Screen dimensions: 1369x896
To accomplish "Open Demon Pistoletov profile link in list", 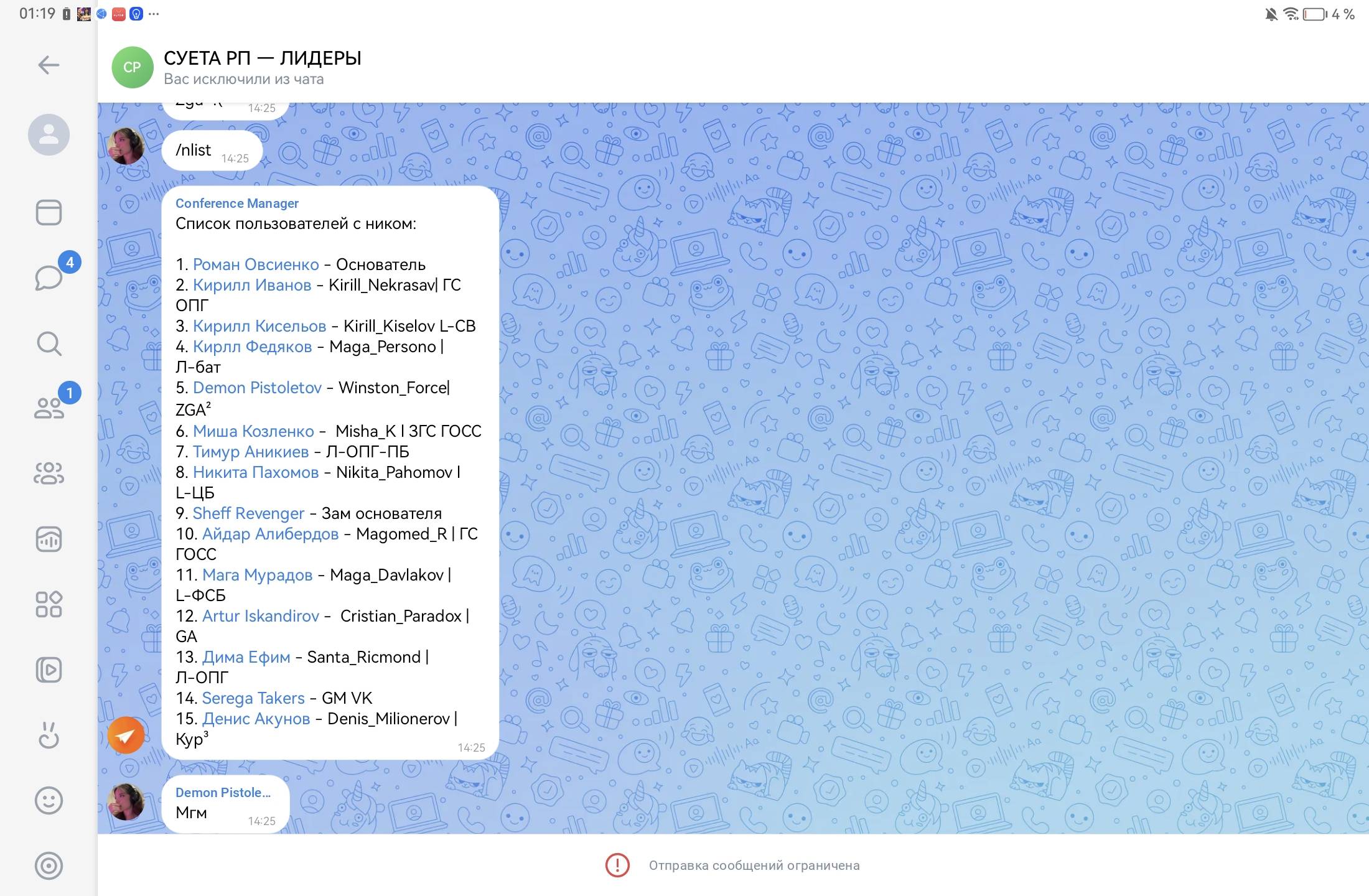I will click(257, 388).
